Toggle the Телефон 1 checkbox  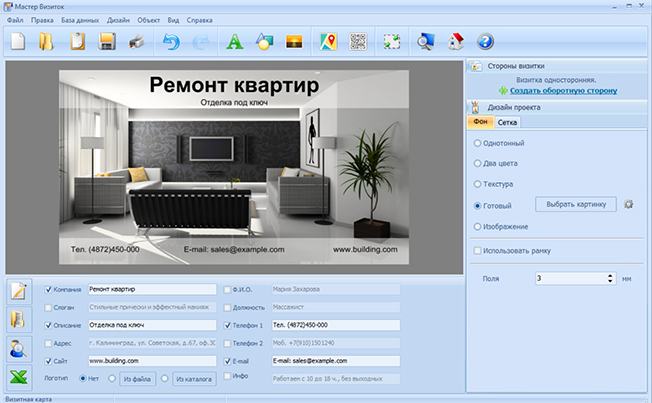coord(227,325)
